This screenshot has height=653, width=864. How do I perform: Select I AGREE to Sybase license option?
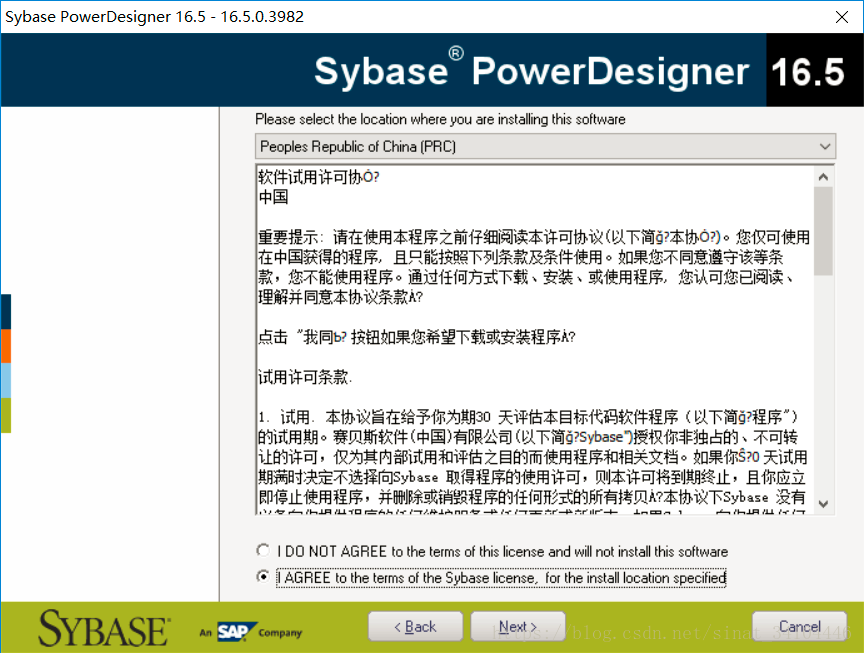(263, 577)
